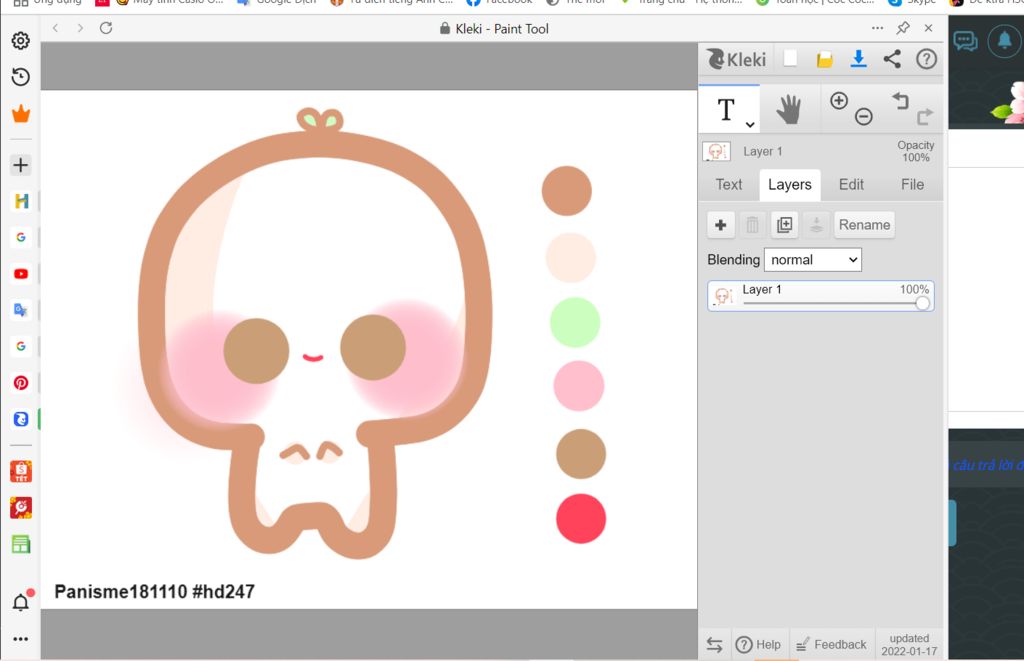Click the layer preview thumbnail beside Opacity

[x=716, y=152]
